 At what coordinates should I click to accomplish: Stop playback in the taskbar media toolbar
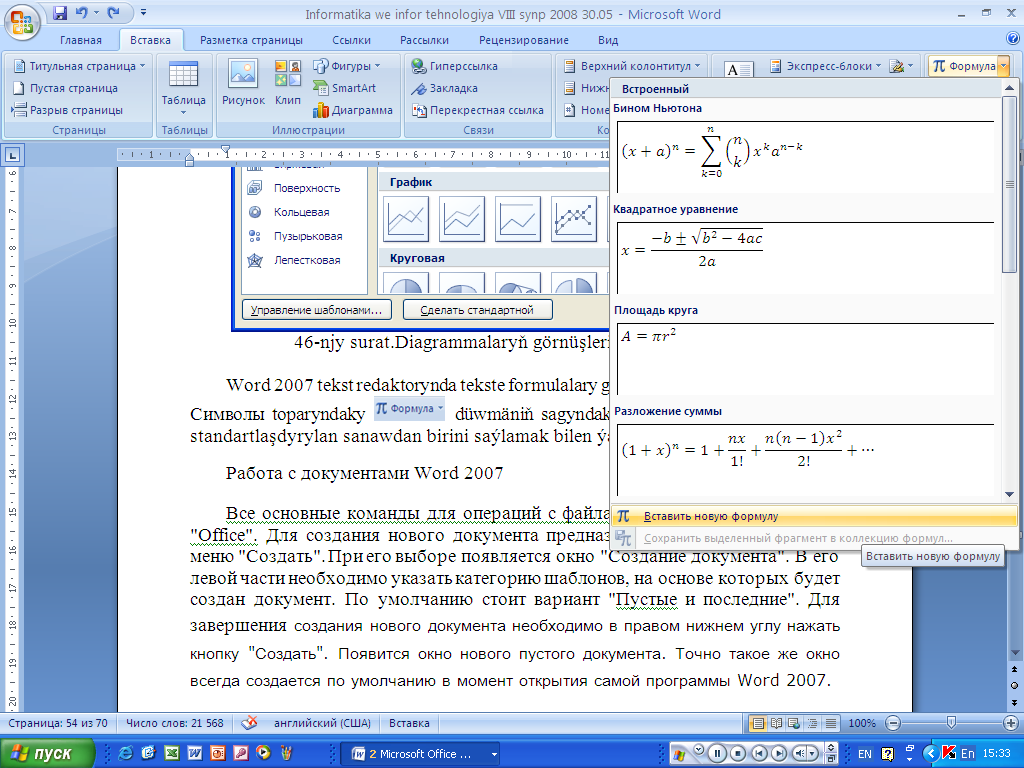point(738,753)
